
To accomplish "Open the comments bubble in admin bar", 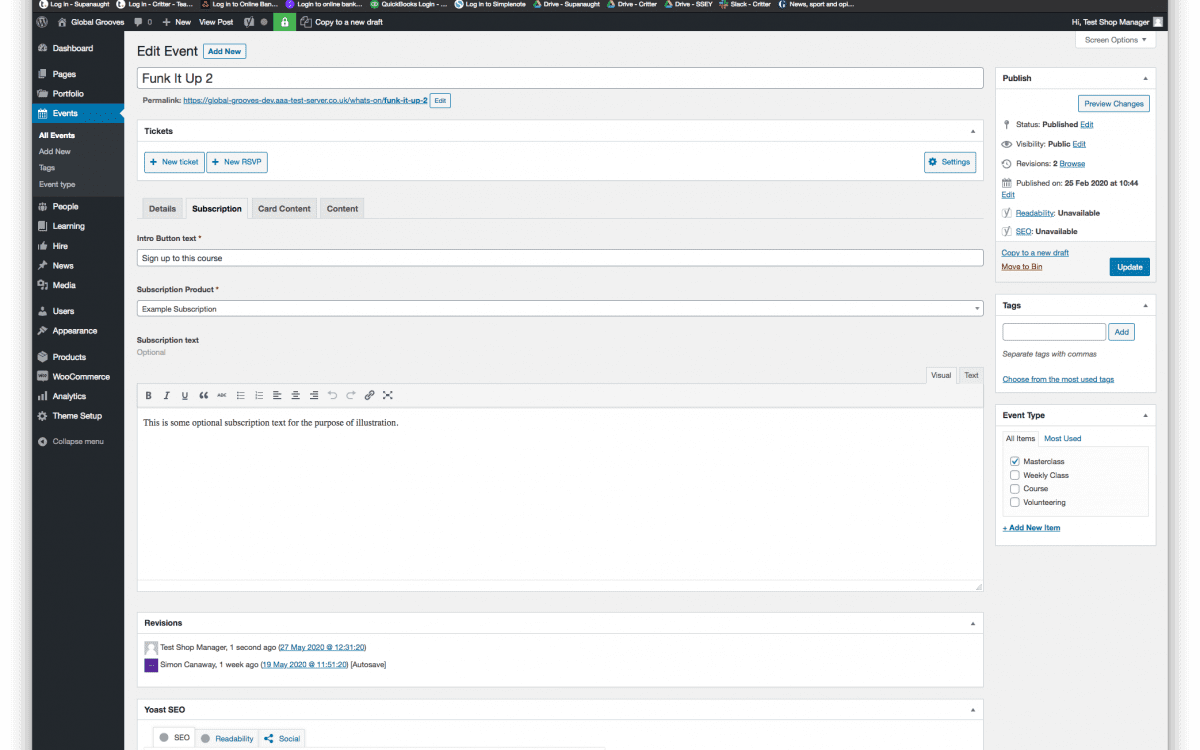I will (143, 21).
